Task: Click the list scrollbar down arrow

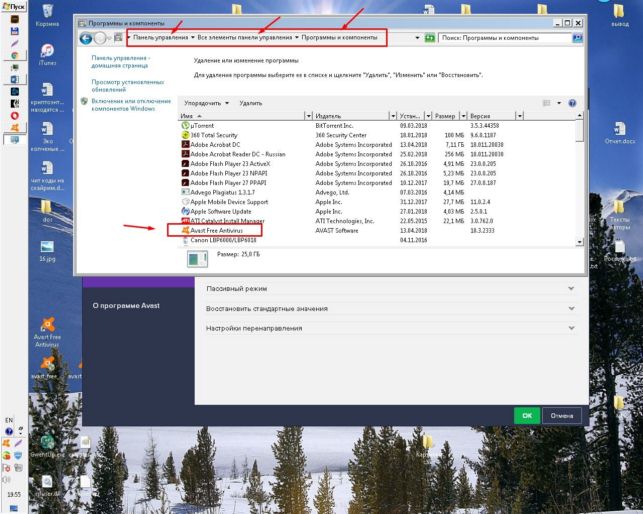Action: [579, 242]
